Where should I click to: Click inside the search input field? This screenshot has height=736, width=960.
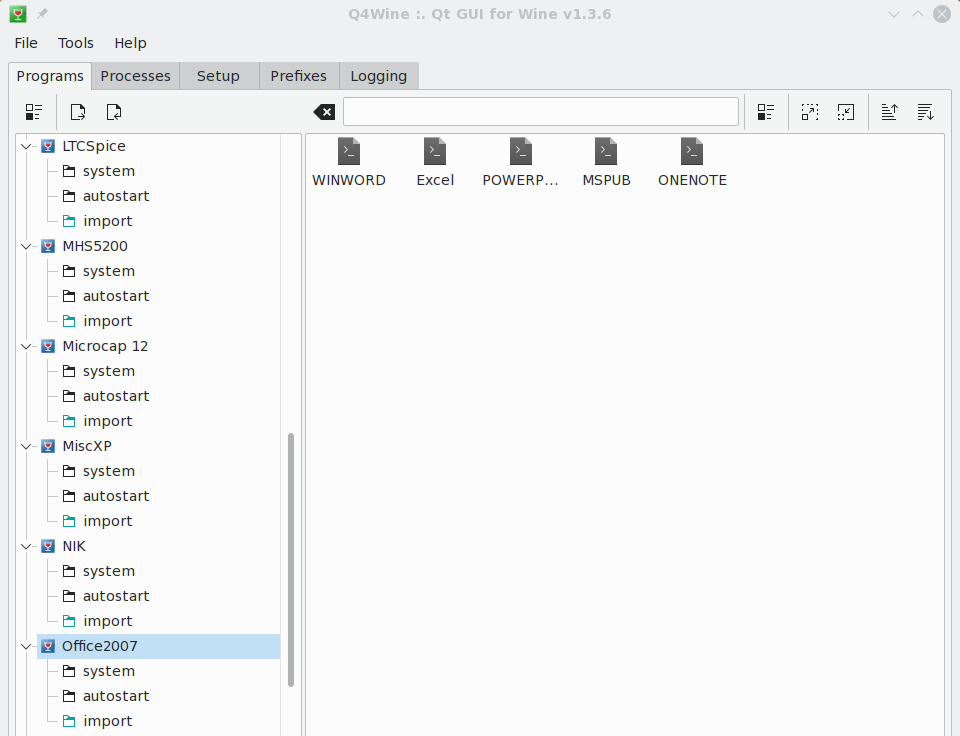[x=540, y=111]
